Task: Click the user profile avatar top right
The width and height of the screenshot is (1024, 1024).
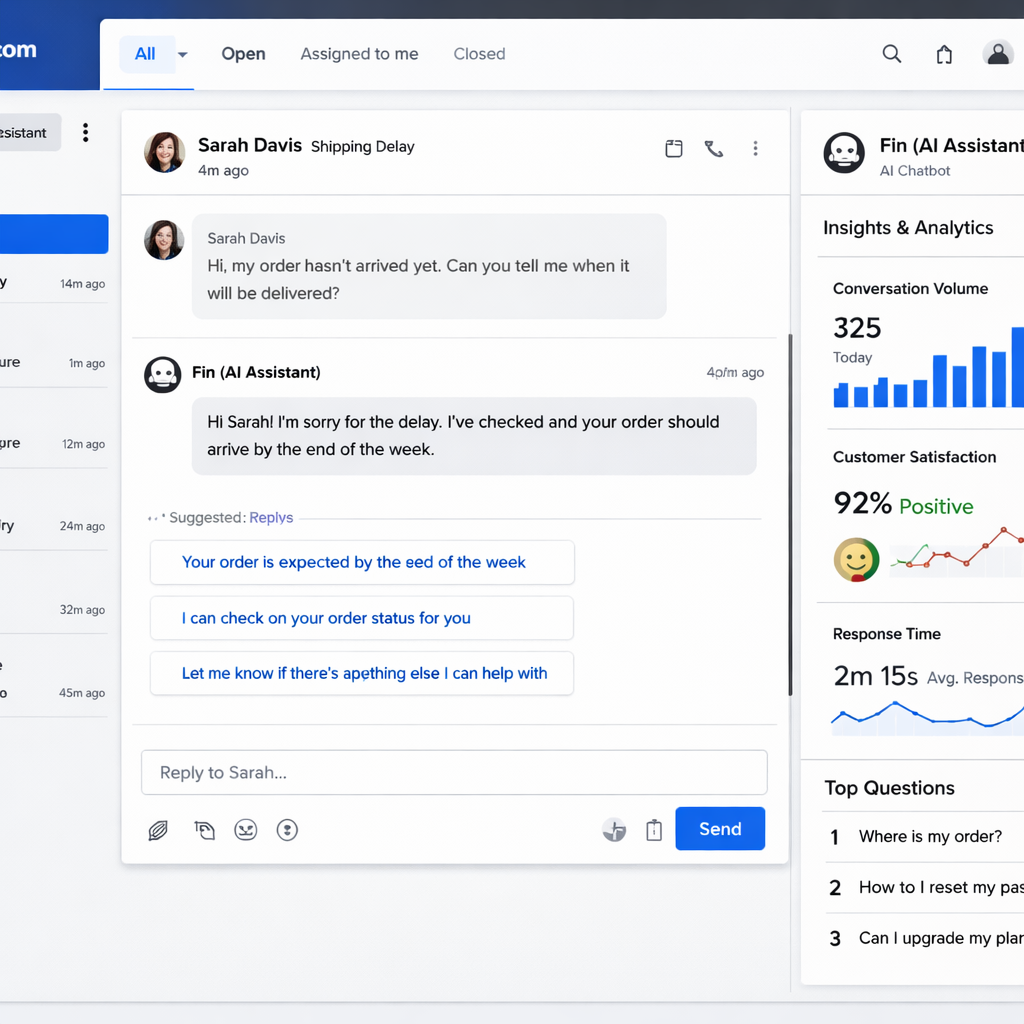Action: click(998, 54)
